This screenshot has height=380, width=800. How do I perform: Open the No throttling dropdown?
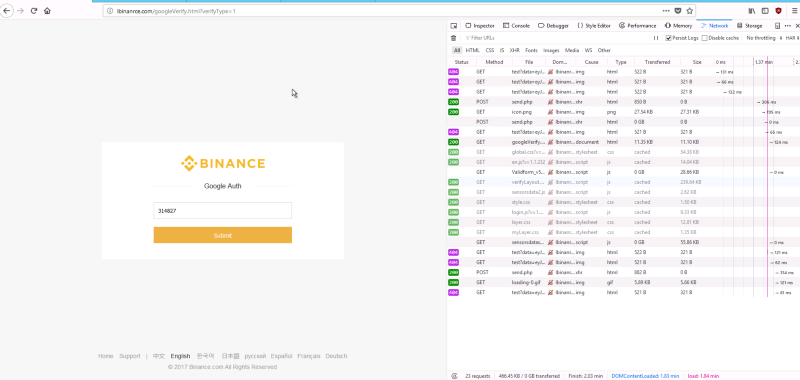pos(763,38)
